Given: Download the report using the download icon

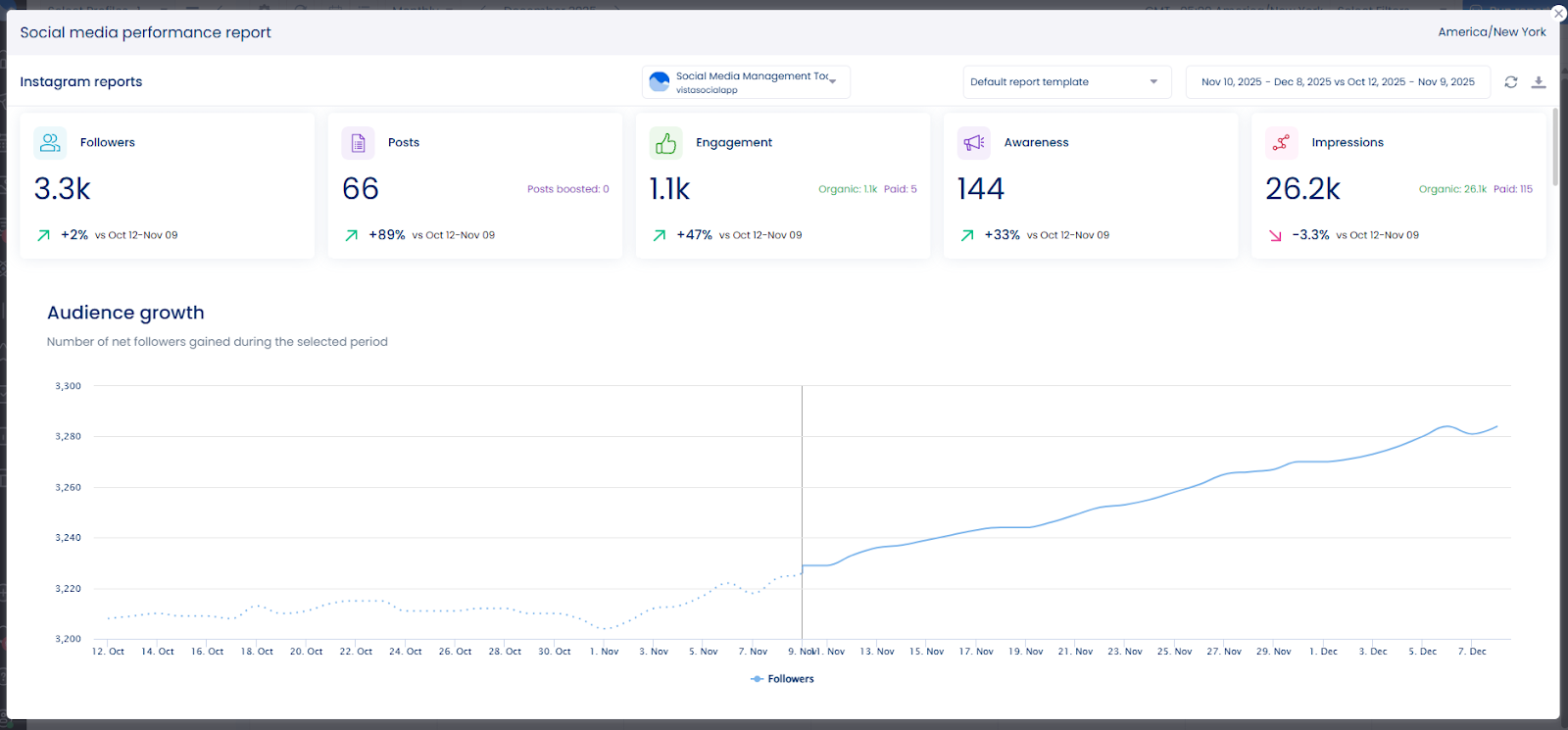Looking at the screenshot, I should tap(1539, 82).
